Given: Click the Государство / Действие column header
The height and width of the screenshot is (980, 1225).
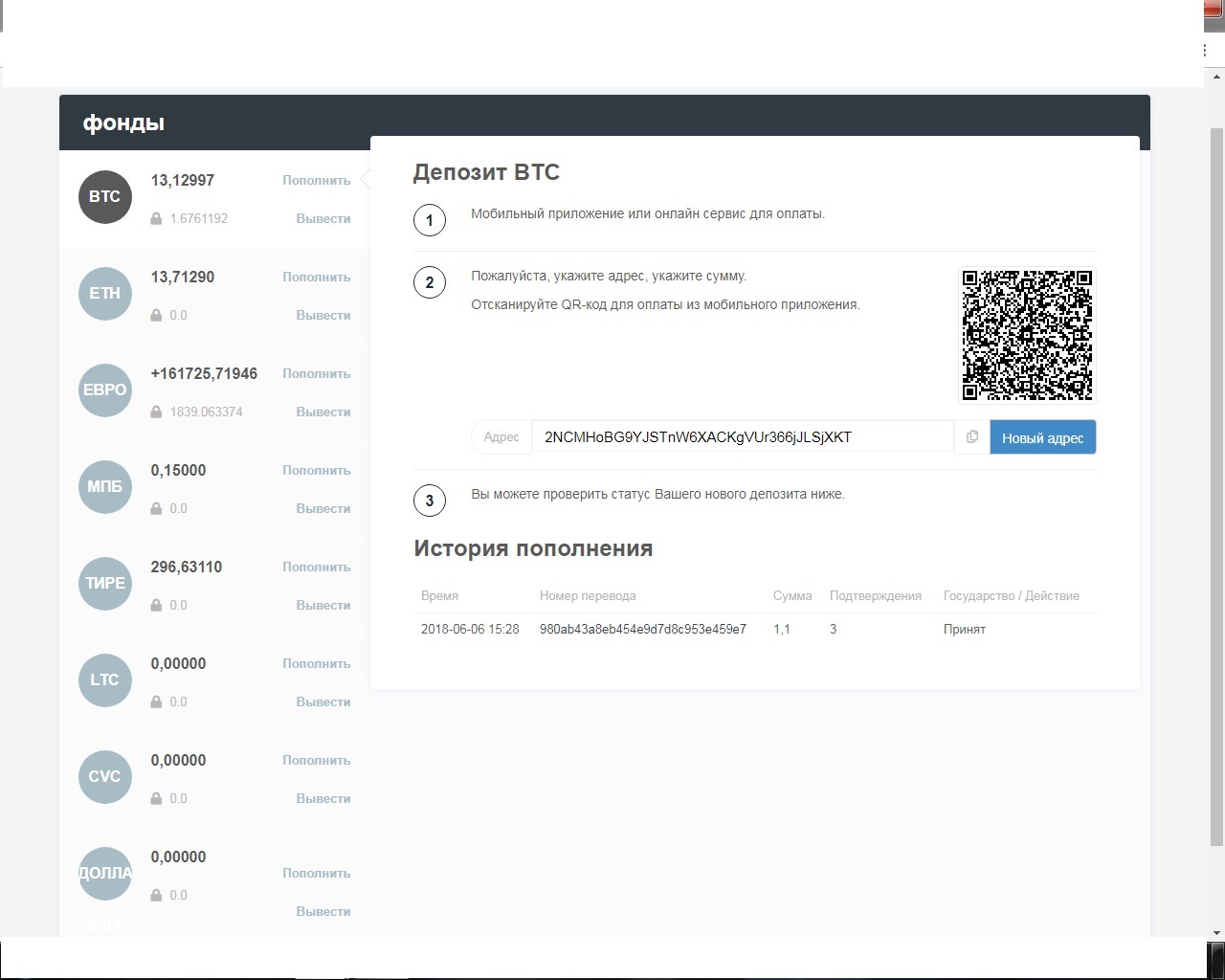Looking at the screenshot, I should tap(1012, 595).
